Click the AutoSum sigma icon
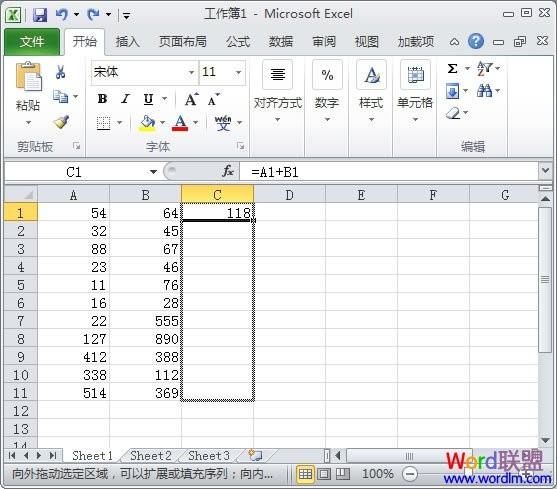This screenshot has height=489, width=557. coord(452,68)
